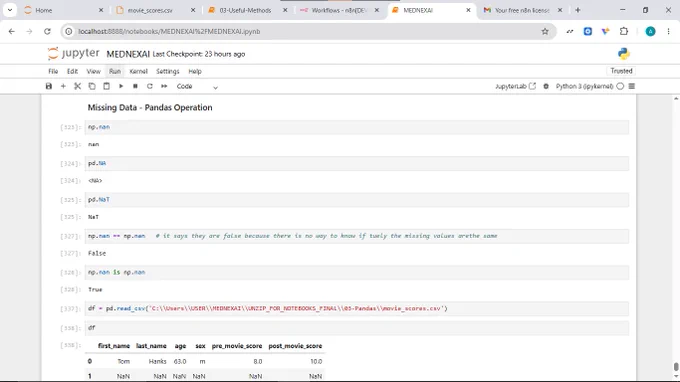Switch kernel via Python 3 (ipykernel) label
Screen dimensions: 680x382
pos(584,86)
